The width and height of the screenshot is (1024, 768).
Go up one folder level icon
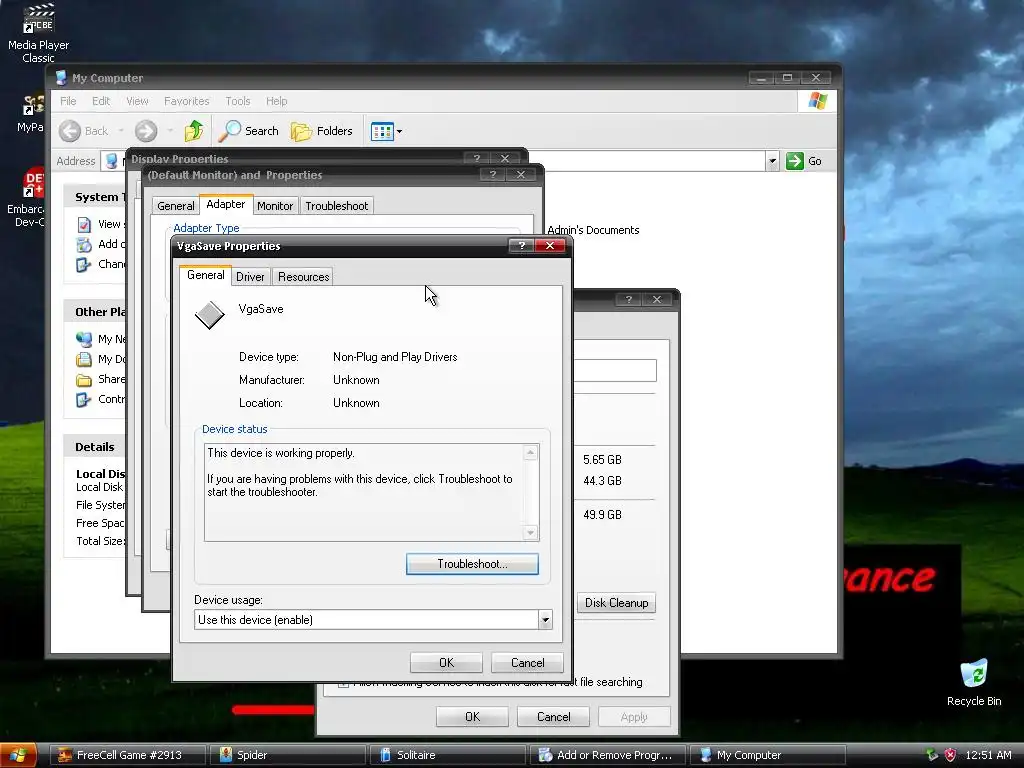(193, 131)
